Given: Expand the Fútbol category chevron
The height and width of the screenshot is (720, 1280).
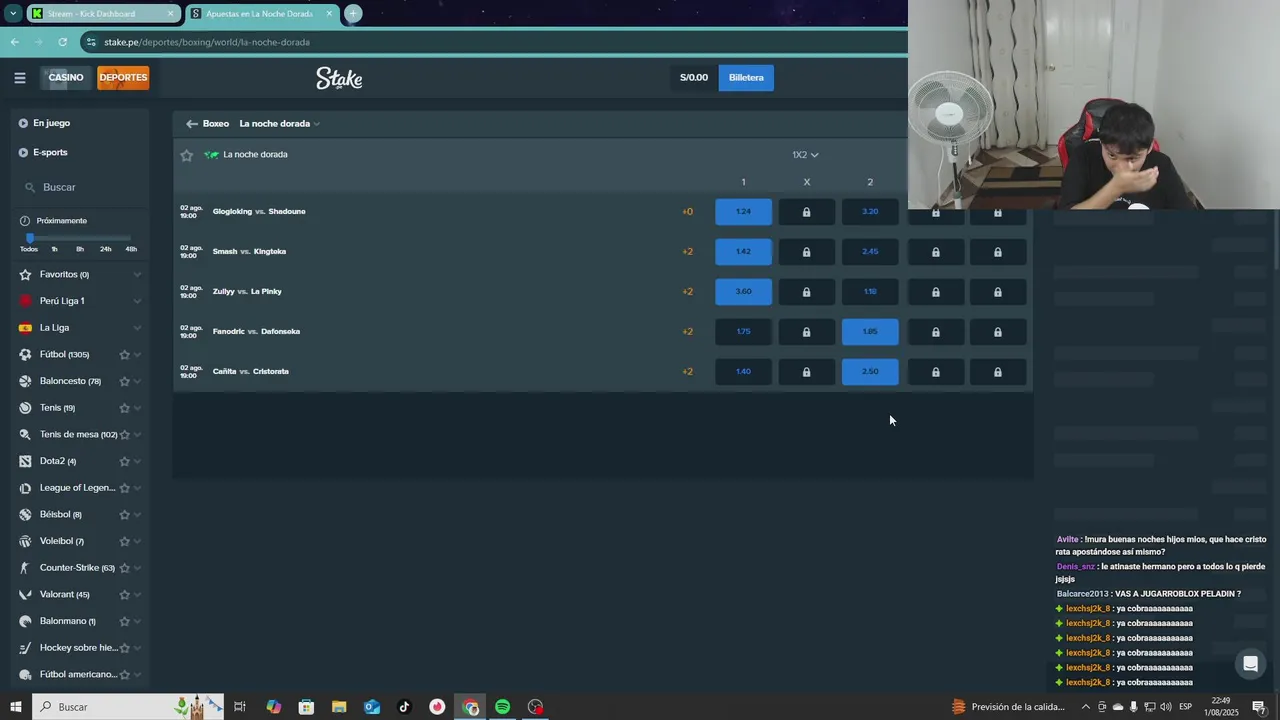Looking at the screenshot, I should tap(137, 355).
